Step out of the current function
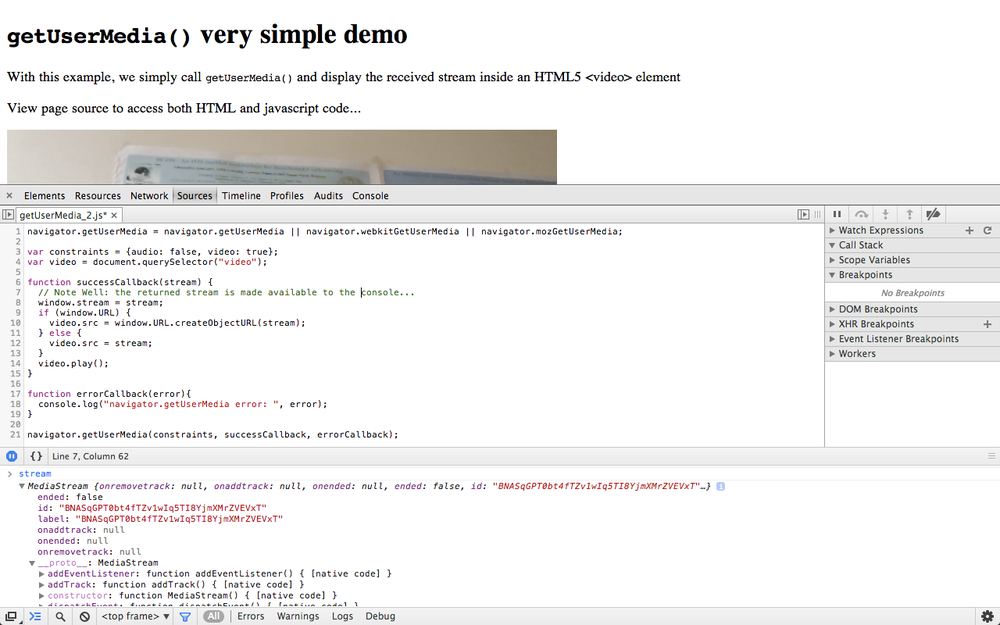1000x625 pixels. click(909, 214)
